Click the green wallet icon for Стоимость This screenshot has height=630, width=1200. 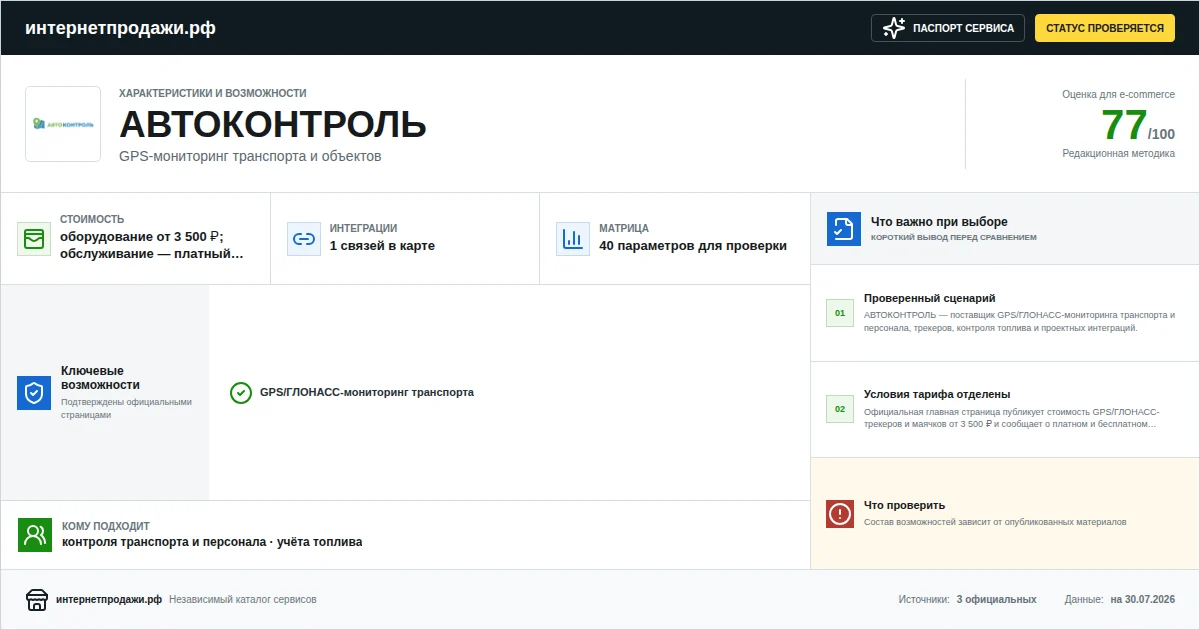(x=34, y=239)
